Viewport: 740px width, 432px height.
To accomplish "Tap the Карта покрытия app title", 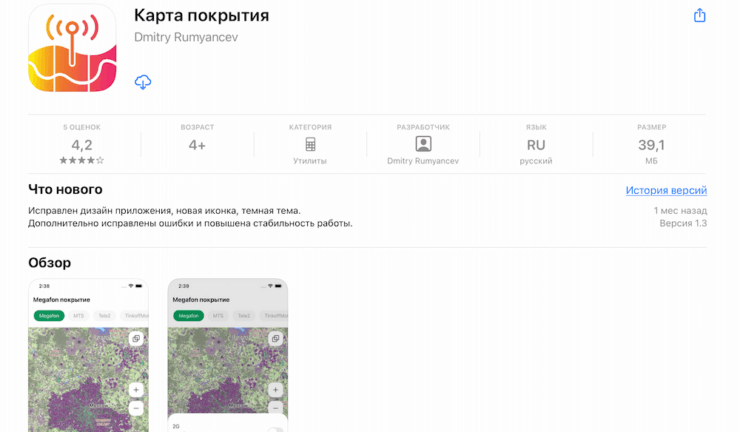I will point(202,16).
